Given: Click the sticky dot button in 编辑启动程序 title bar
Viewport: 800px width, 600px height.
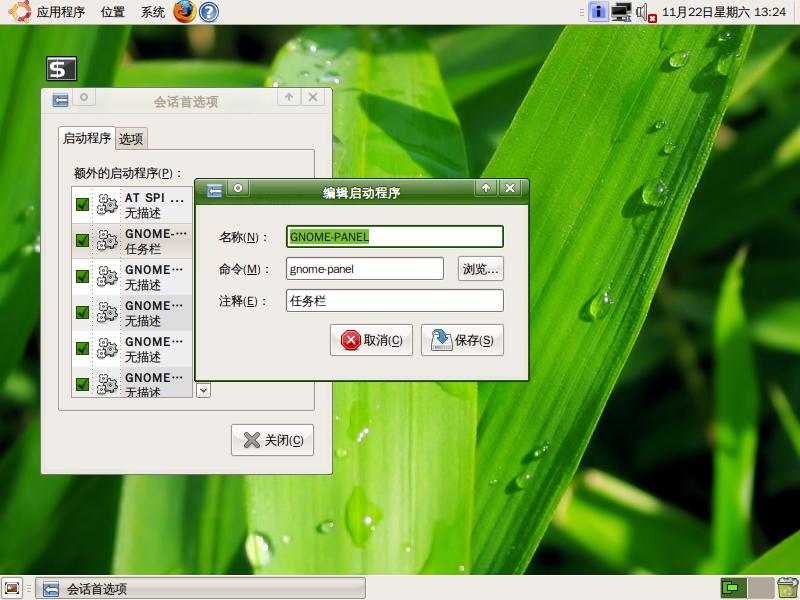Looking at the screenshot, I should [x=238, y=188].
